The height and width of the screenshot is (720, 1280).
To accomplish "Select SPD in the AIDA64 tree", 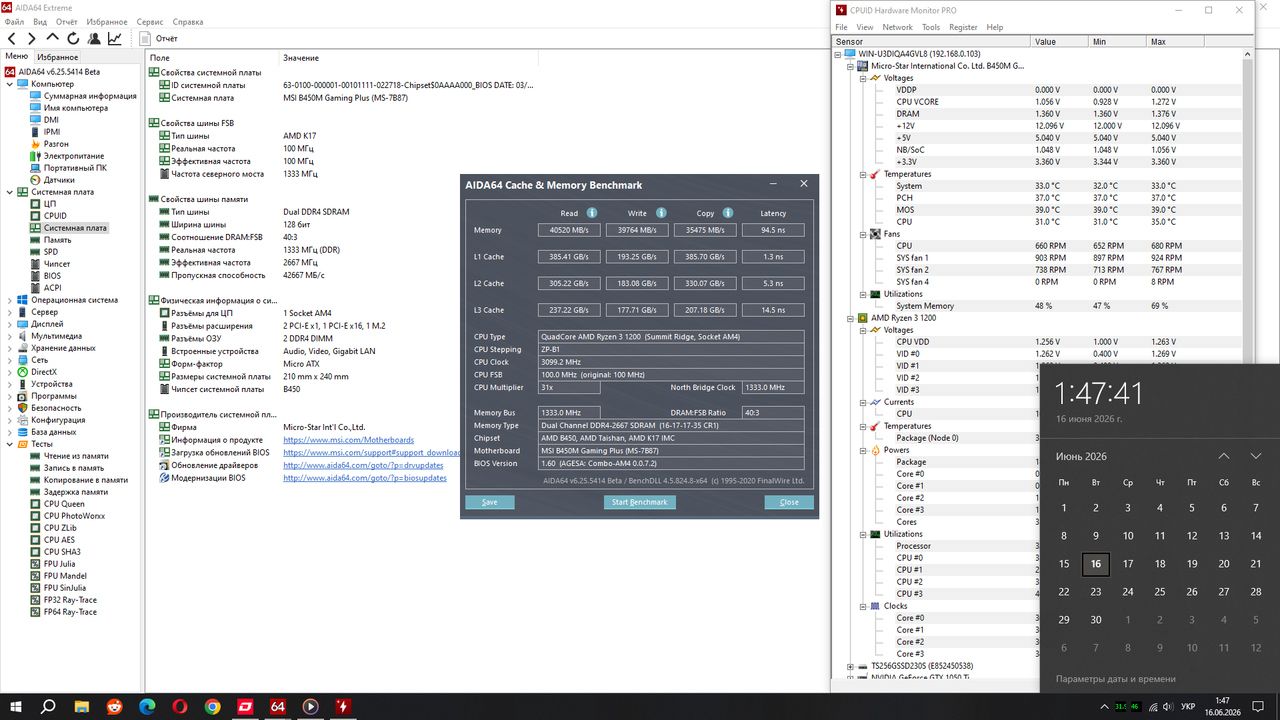I will click(52, 252).
